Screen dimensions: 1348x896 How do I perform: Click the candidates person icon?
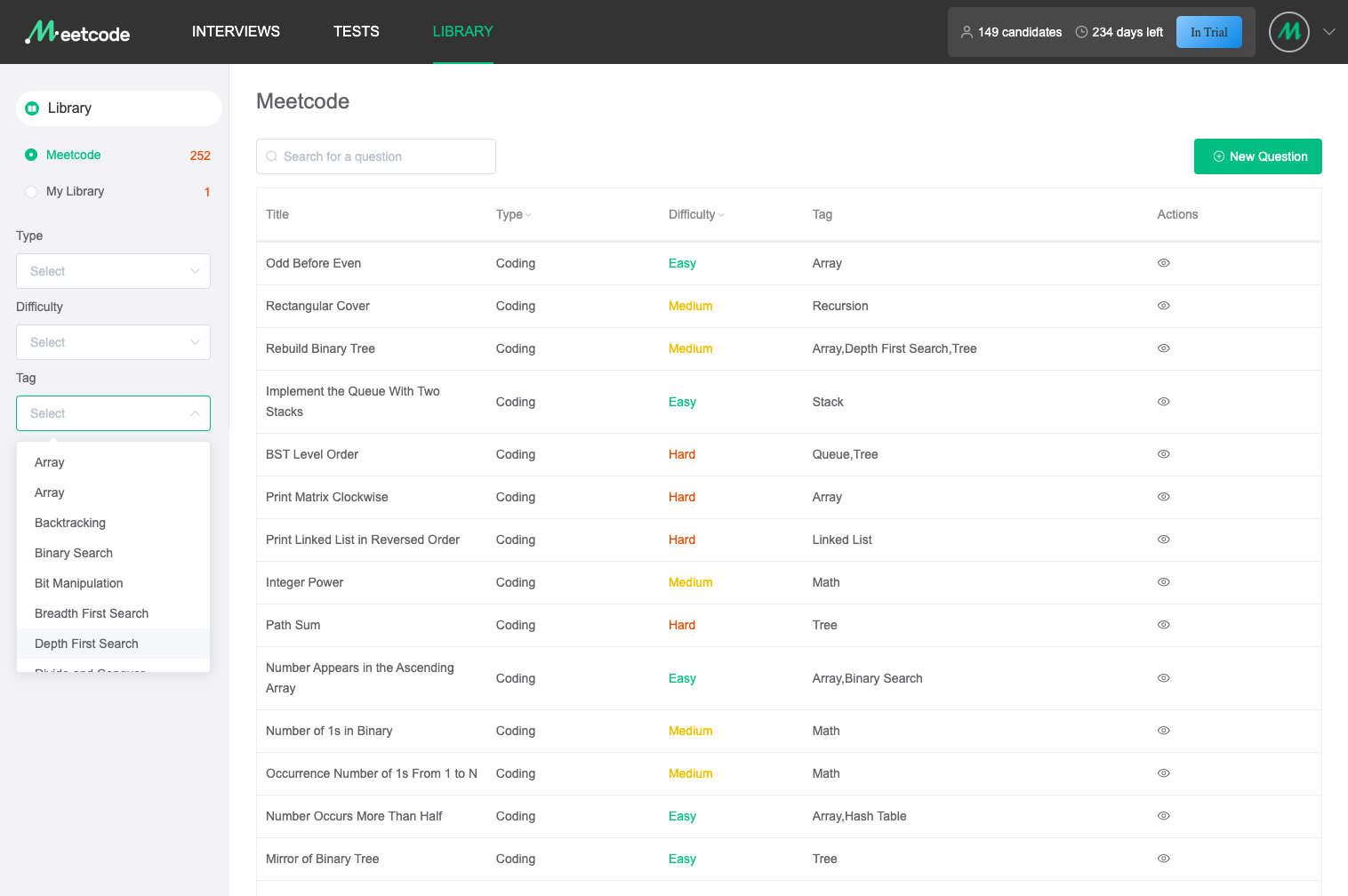(967, 32)
